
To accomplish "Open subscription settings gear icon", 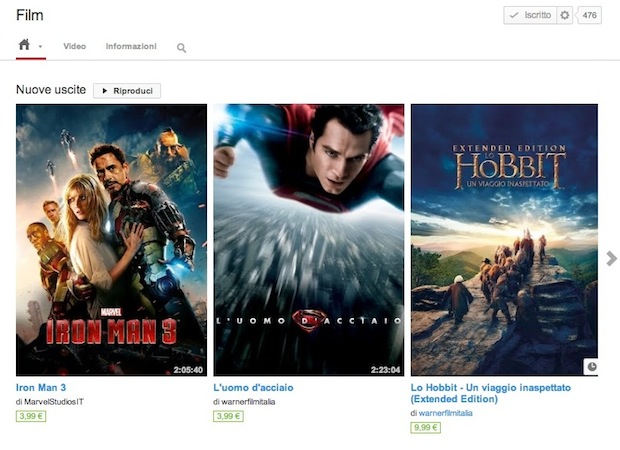I will 565,16.
